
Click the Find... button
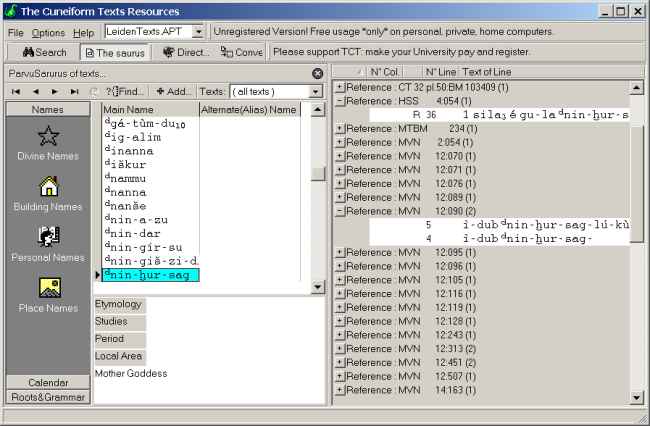click(125, 91)
